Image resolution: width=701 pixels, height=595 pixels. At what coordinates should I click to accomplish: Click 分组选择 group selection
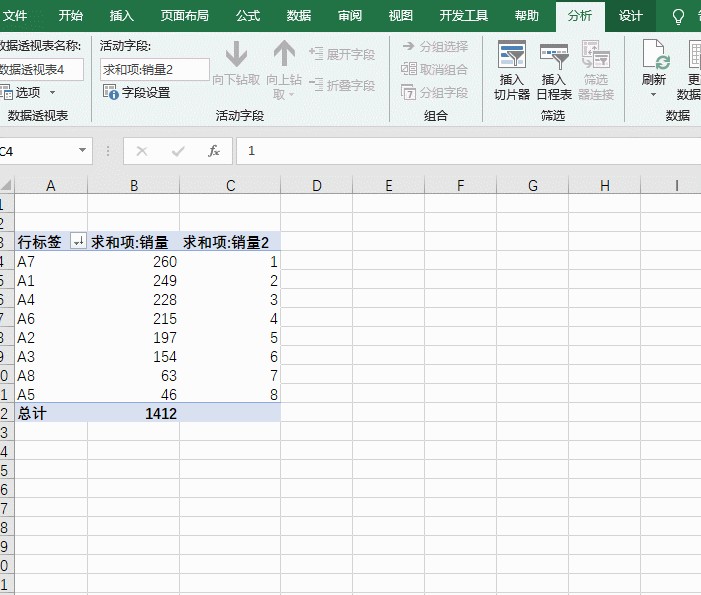pos(435,46)
